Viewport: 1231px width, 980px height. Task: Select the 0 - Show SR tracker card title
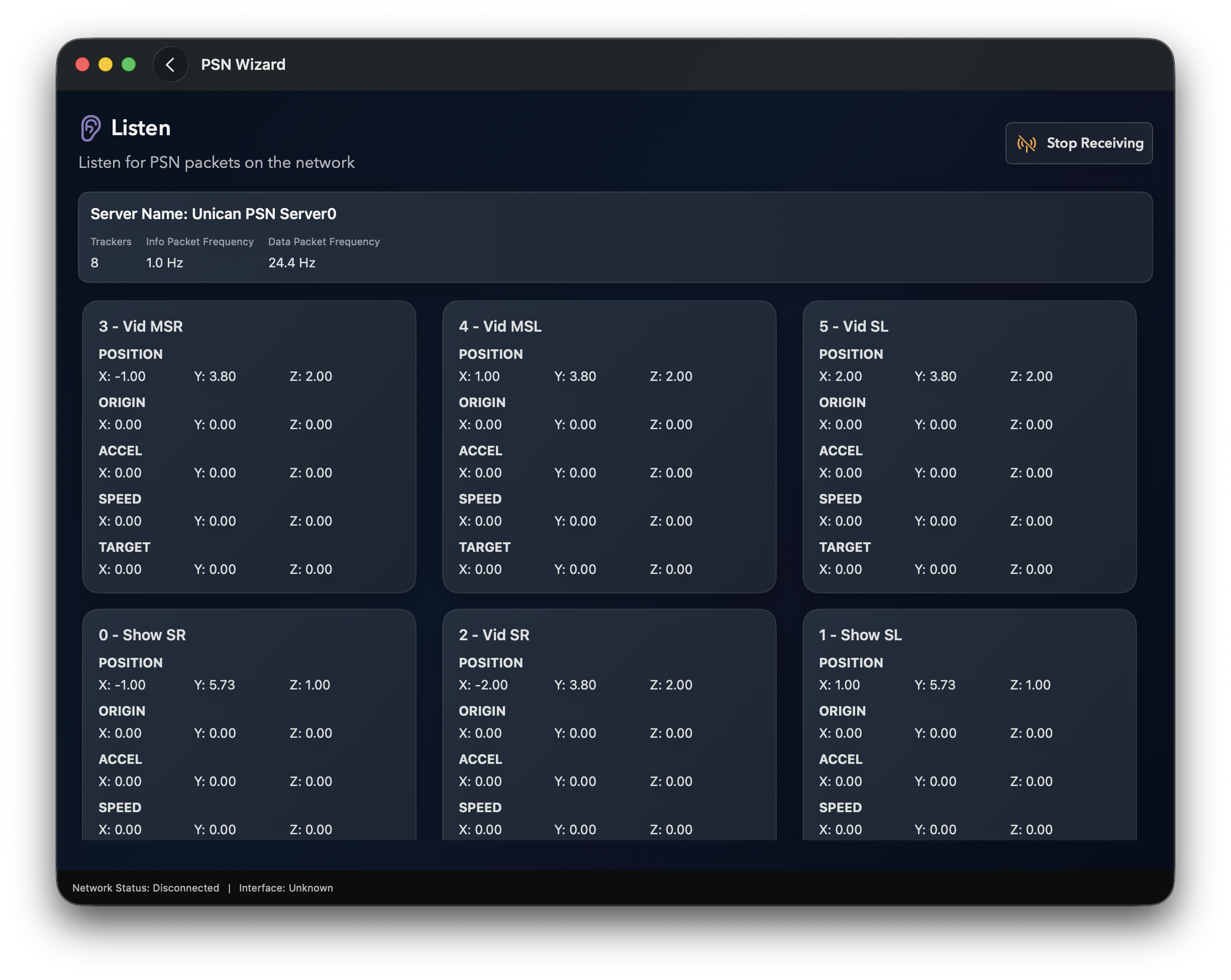point(142,634)
